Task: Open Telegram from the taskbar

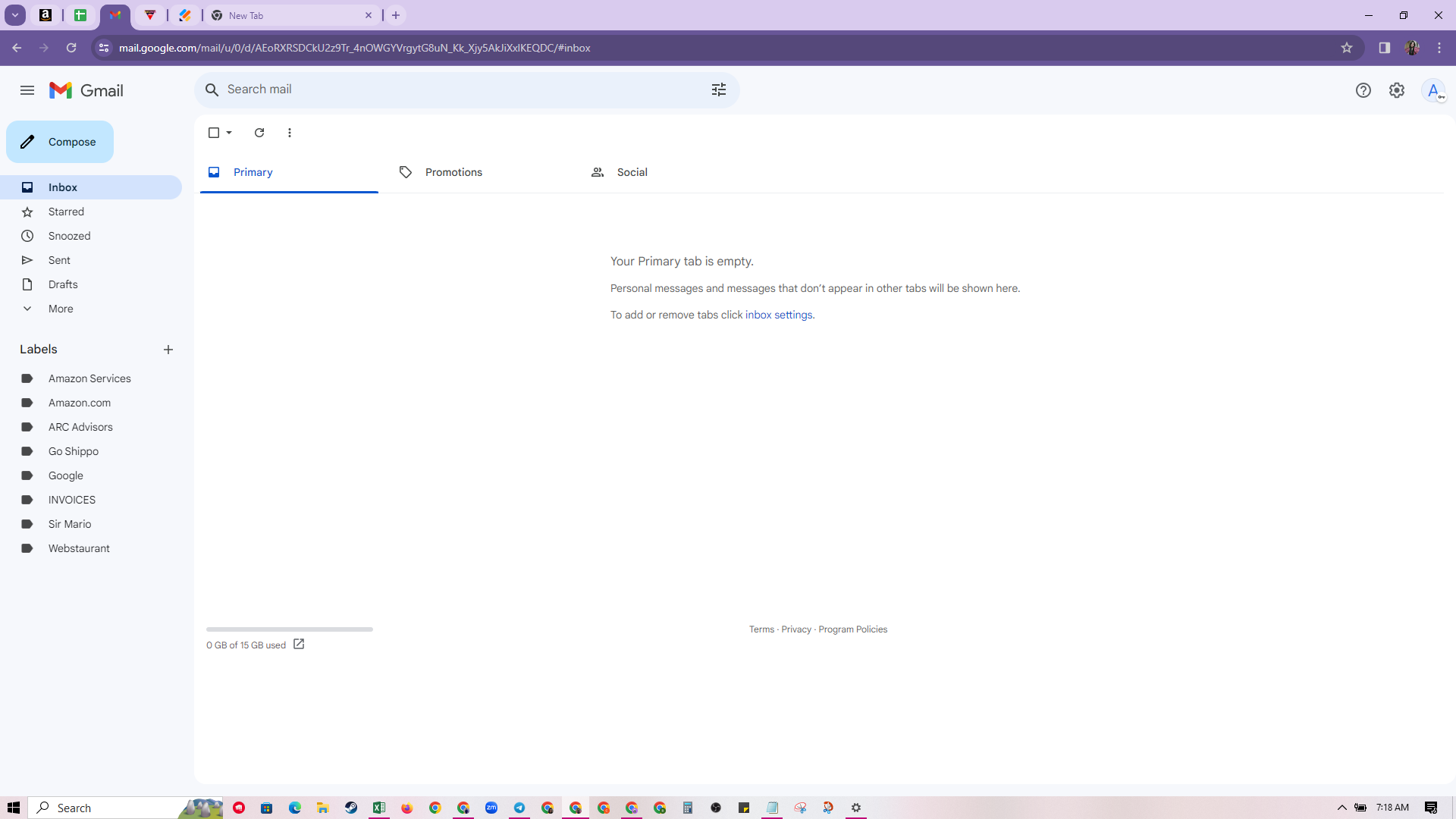Action: point(519,808)
